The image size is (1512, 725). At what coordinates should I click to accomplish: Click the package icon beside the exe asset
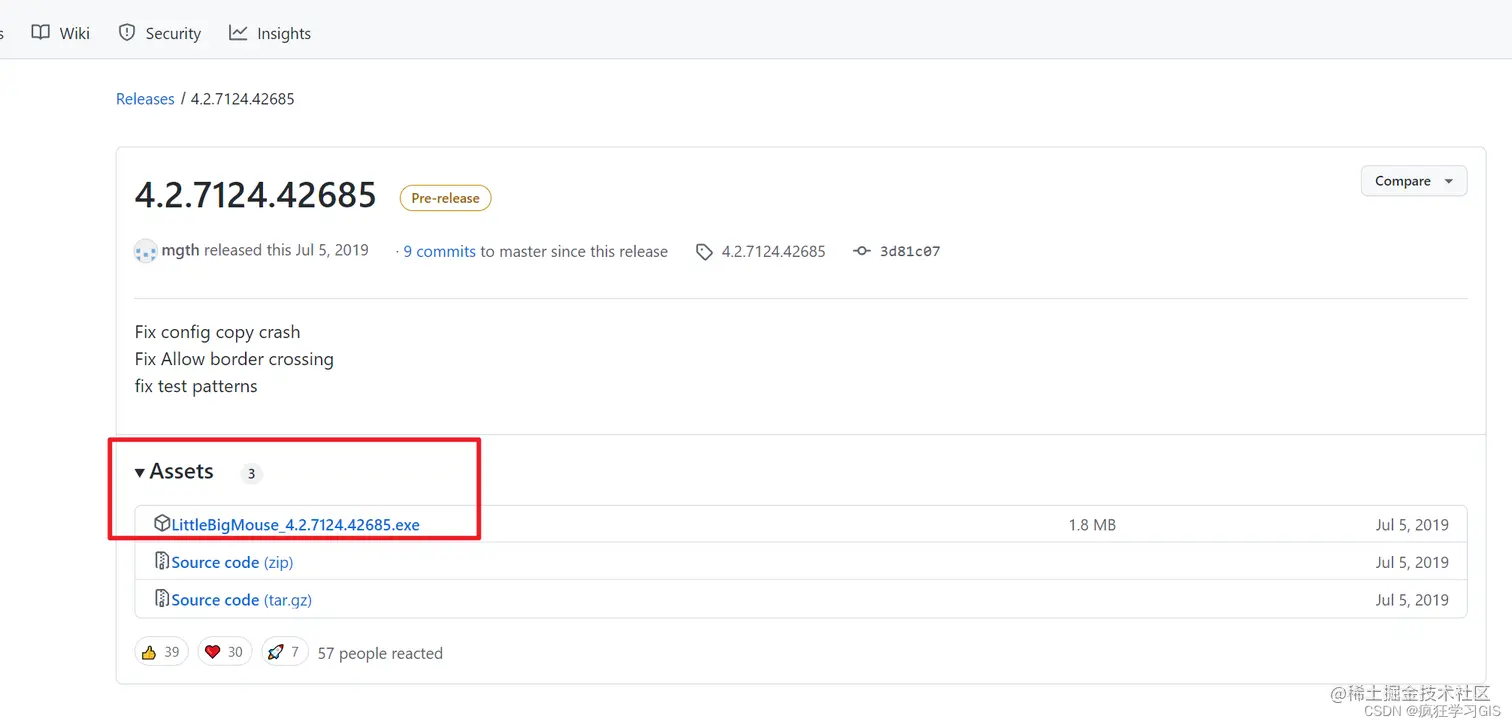[x=162, y=524]
